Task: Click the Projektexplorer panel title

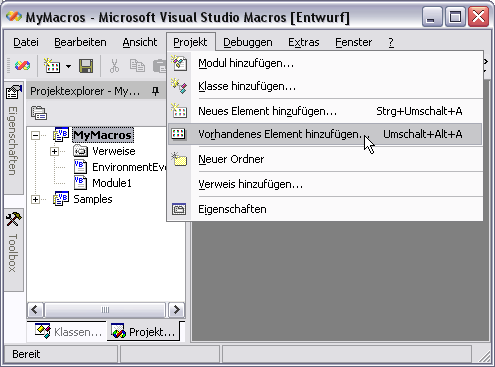Action: tap(85, 91)
